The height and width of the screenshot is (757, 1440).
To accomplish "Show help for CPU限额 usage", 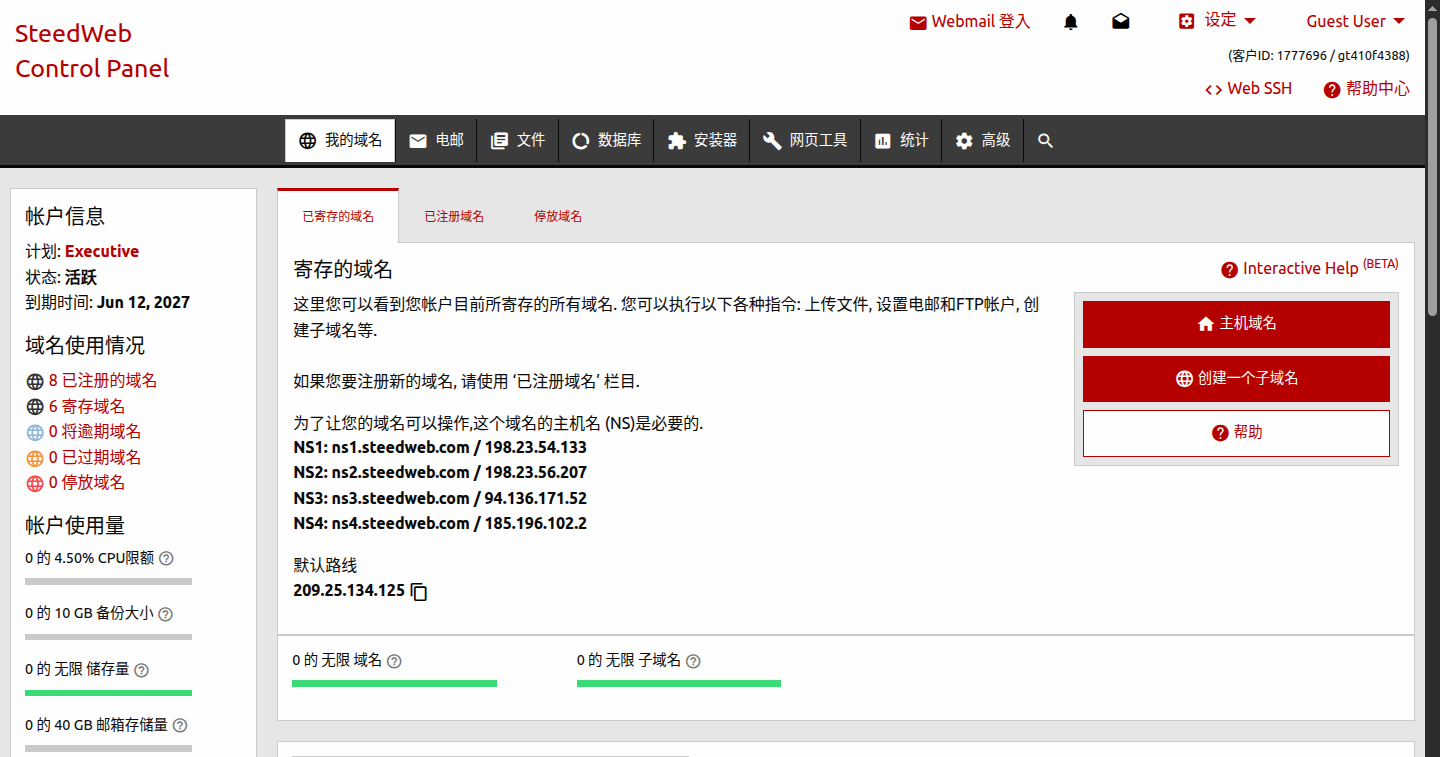I will tap(166, 559).
